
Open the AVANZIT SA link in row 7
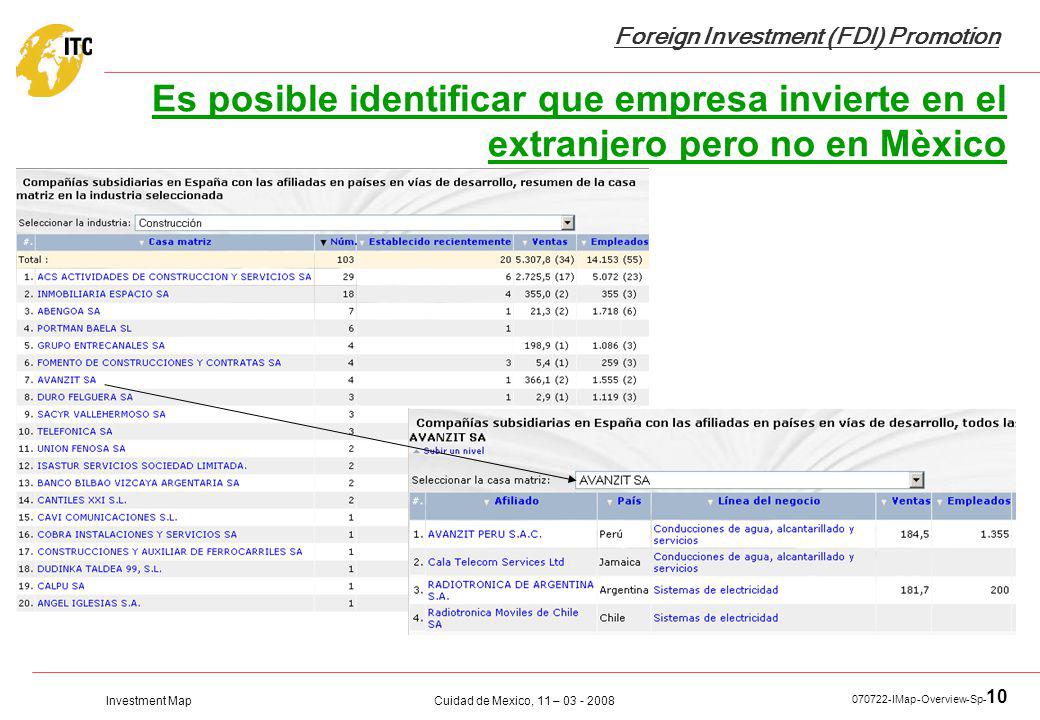click(66, 381)
